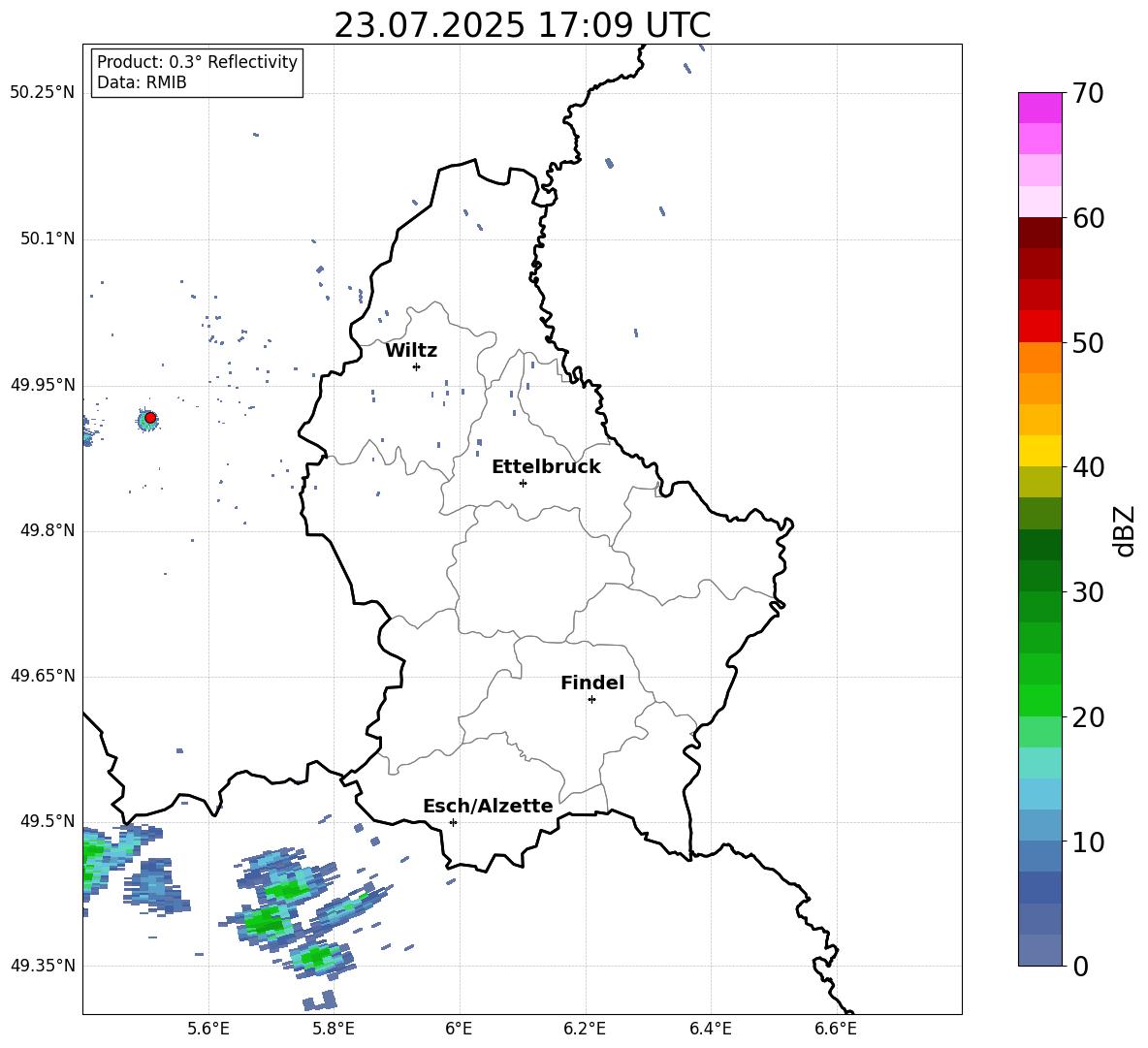Click the 50 tick on colorbar

(1088, 342)
